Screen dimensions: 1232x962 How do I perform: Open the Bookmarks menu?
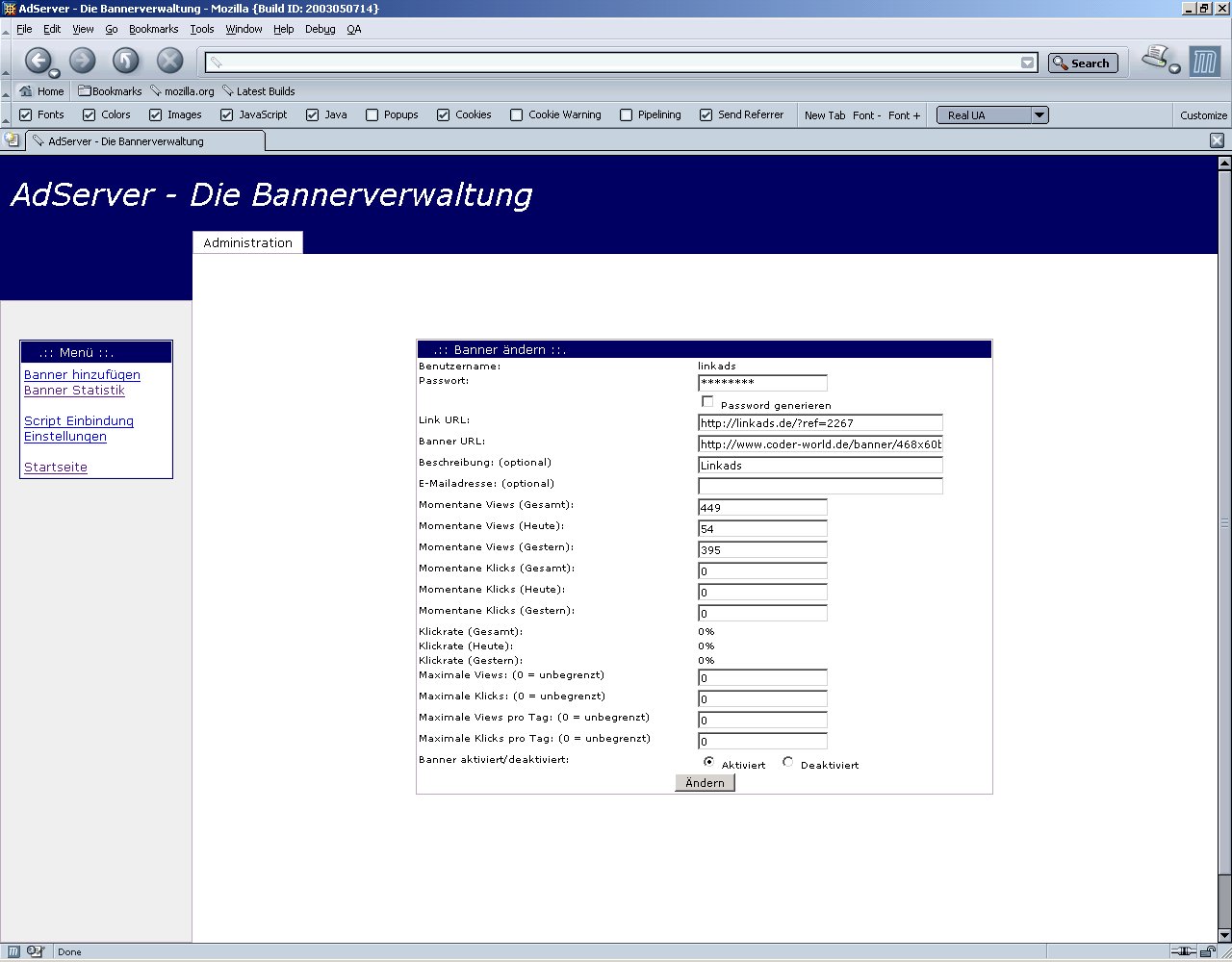click(x=154, y=29)
